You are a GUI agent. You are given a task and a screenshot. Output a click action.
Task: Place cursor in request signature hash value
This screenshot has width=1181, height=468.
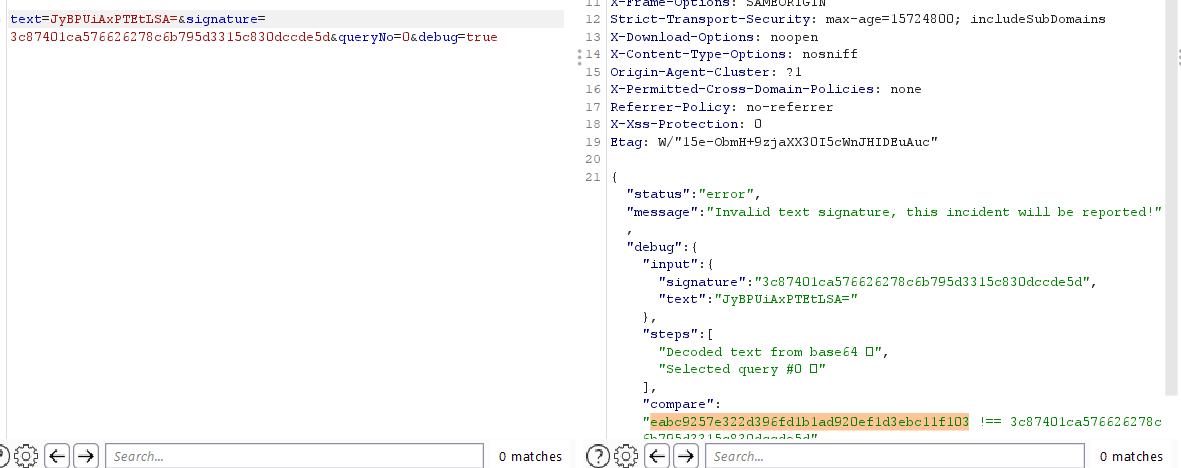tap(170, 37)
